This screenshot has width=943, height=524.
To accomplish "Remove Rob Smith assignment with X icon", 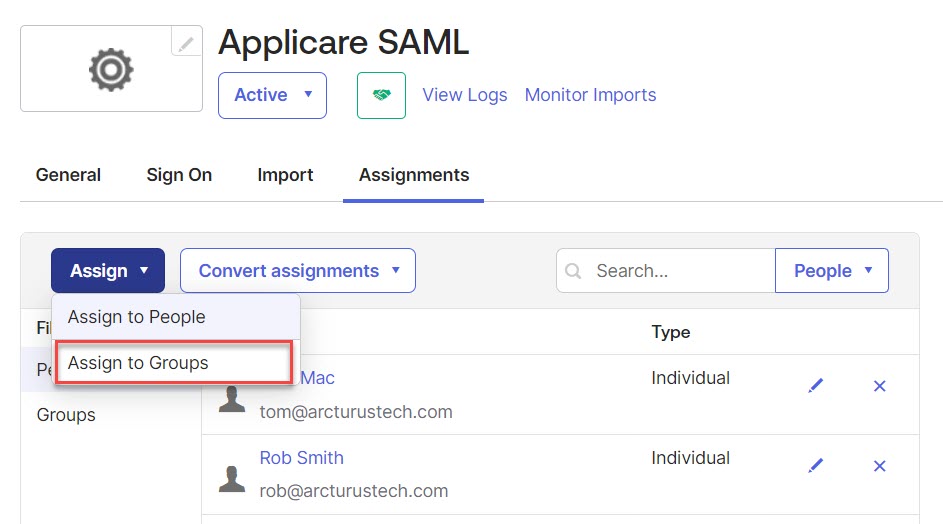I will (x=880, y=465).
